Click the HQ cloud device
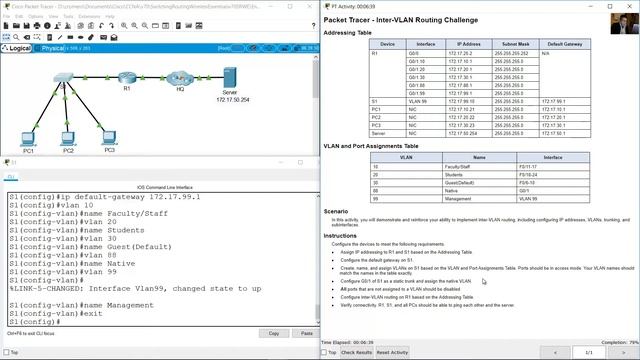 point(180,78)
